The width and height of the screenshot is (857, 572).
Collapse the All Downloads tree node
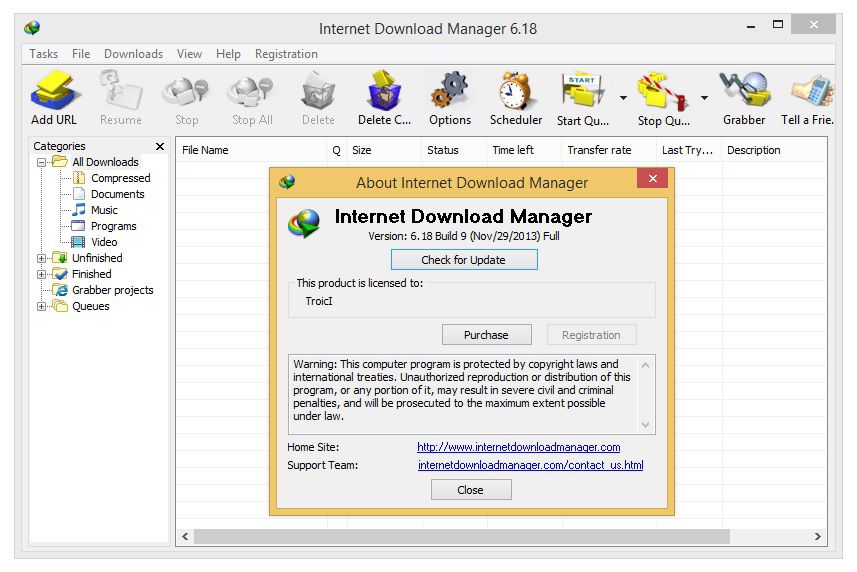(x=41, y=162)
